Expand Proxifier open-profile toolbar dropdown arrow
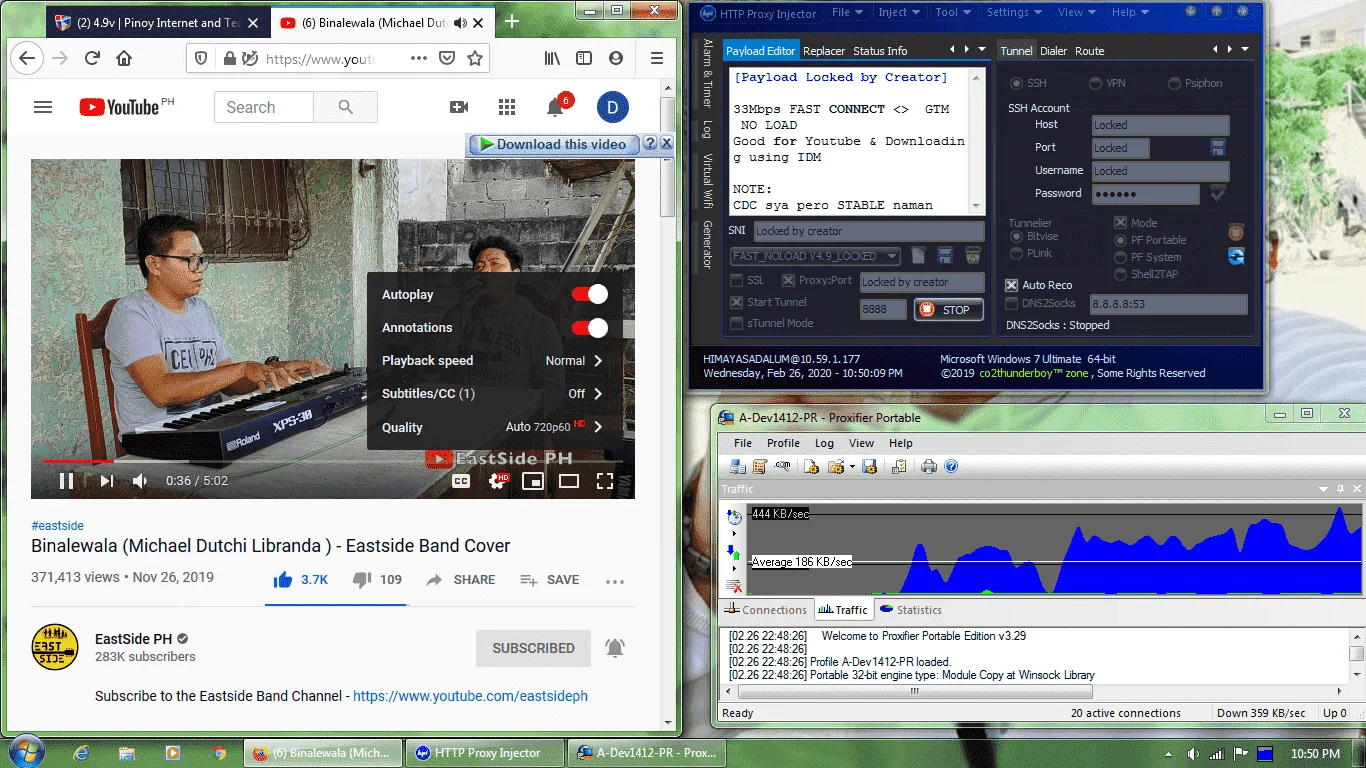Image resolution: width=1366 pixels, height=768 pixels. coord(852,466)
